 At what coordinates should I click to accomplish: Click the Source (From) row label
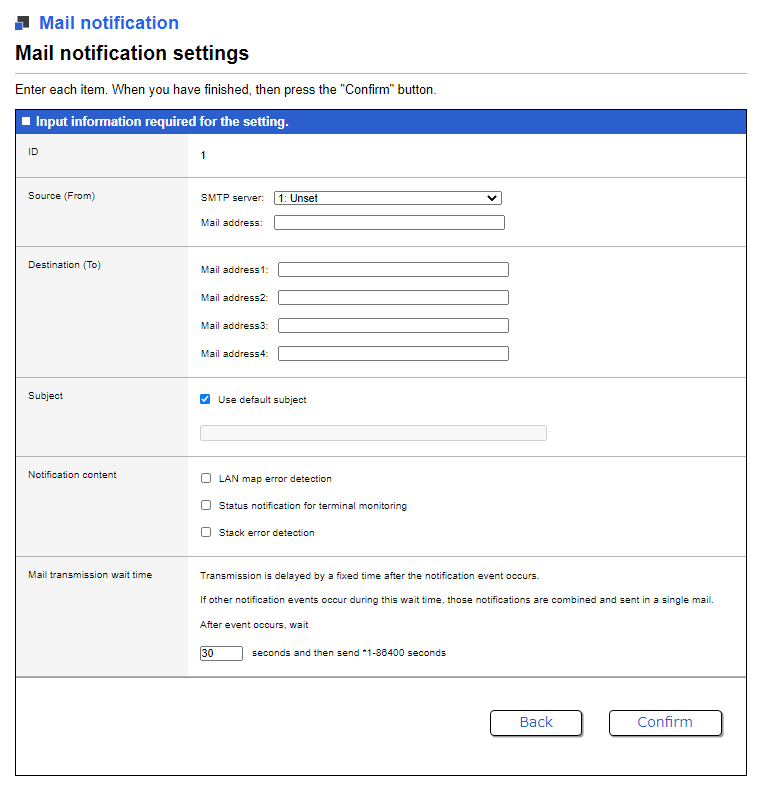[62, 196]
